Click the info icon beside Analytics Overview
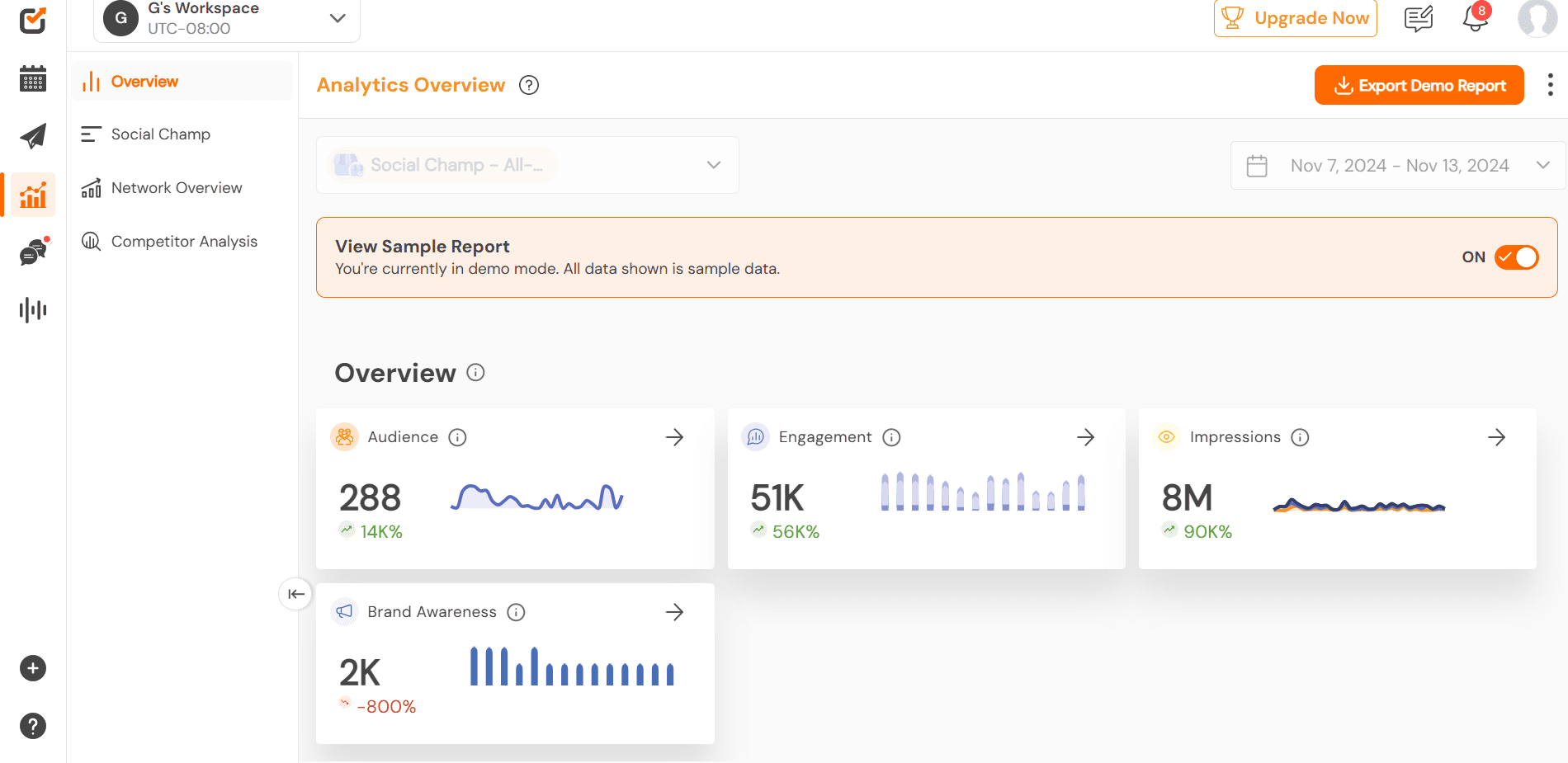 pos(529,86)
